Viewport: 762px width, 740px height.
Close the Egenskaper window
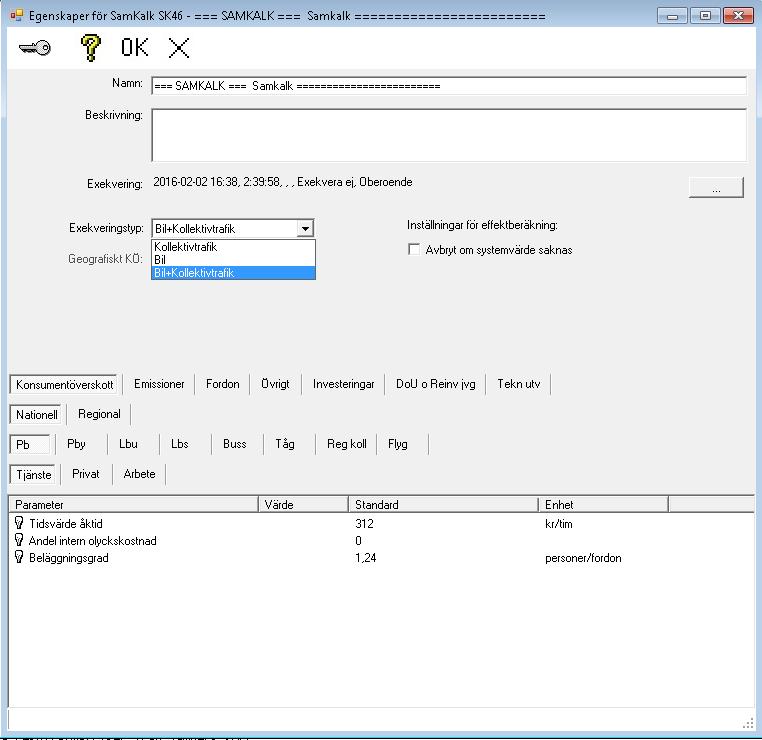(x=738, y=16)
